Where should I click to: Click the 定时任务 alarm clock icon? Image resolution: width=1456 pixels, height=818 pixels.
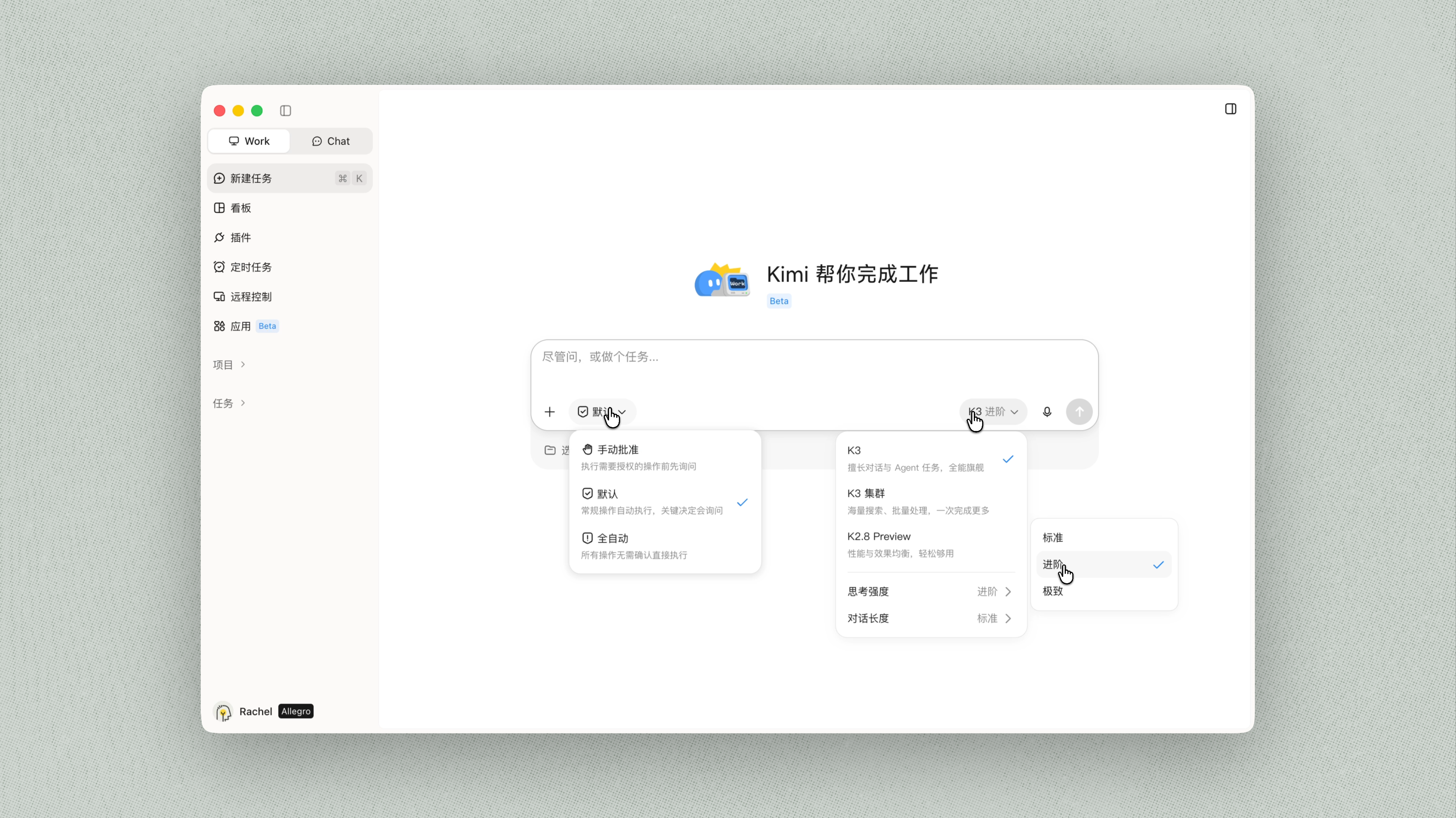[219, 267]
